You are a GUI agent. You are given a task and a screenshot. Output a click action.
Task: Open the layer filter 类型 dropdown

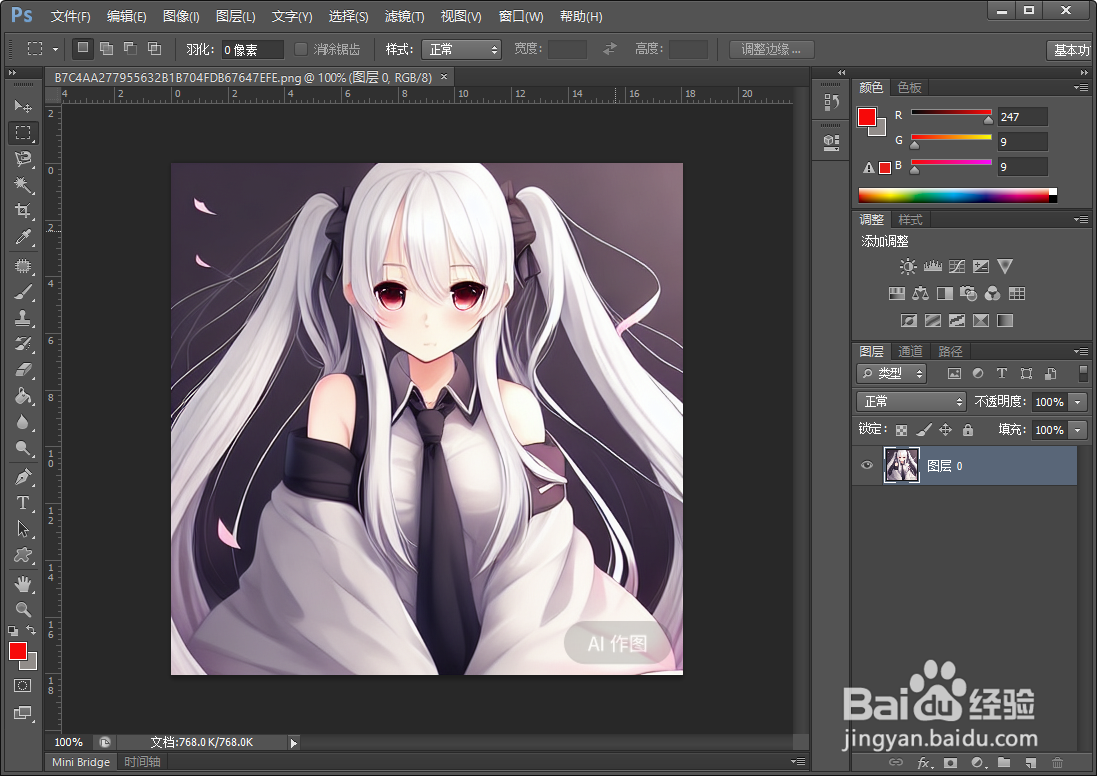tap(891, 374)
